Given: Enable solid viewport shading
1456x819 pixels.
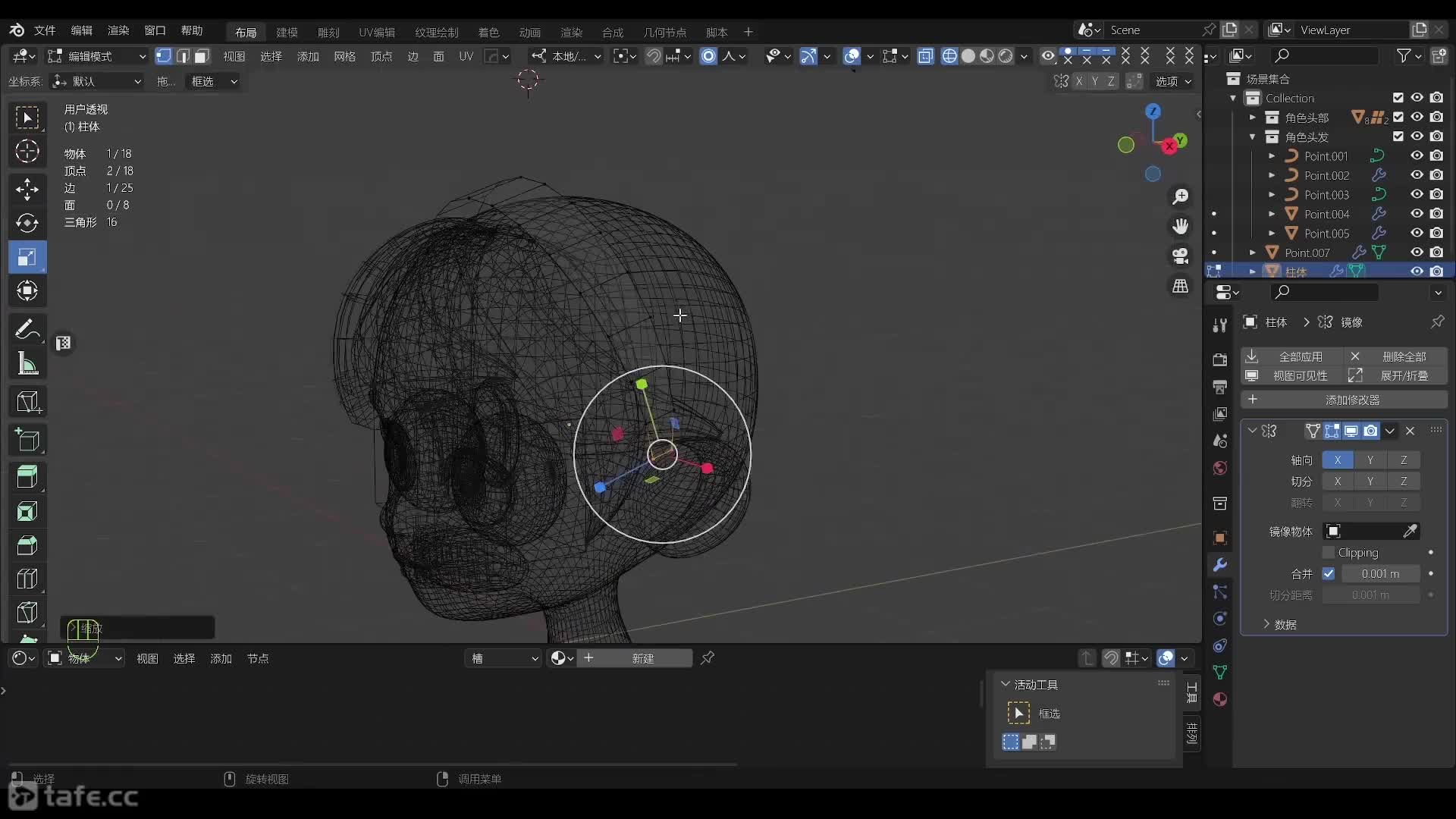Looking at the screenshot, I should 968,56.
